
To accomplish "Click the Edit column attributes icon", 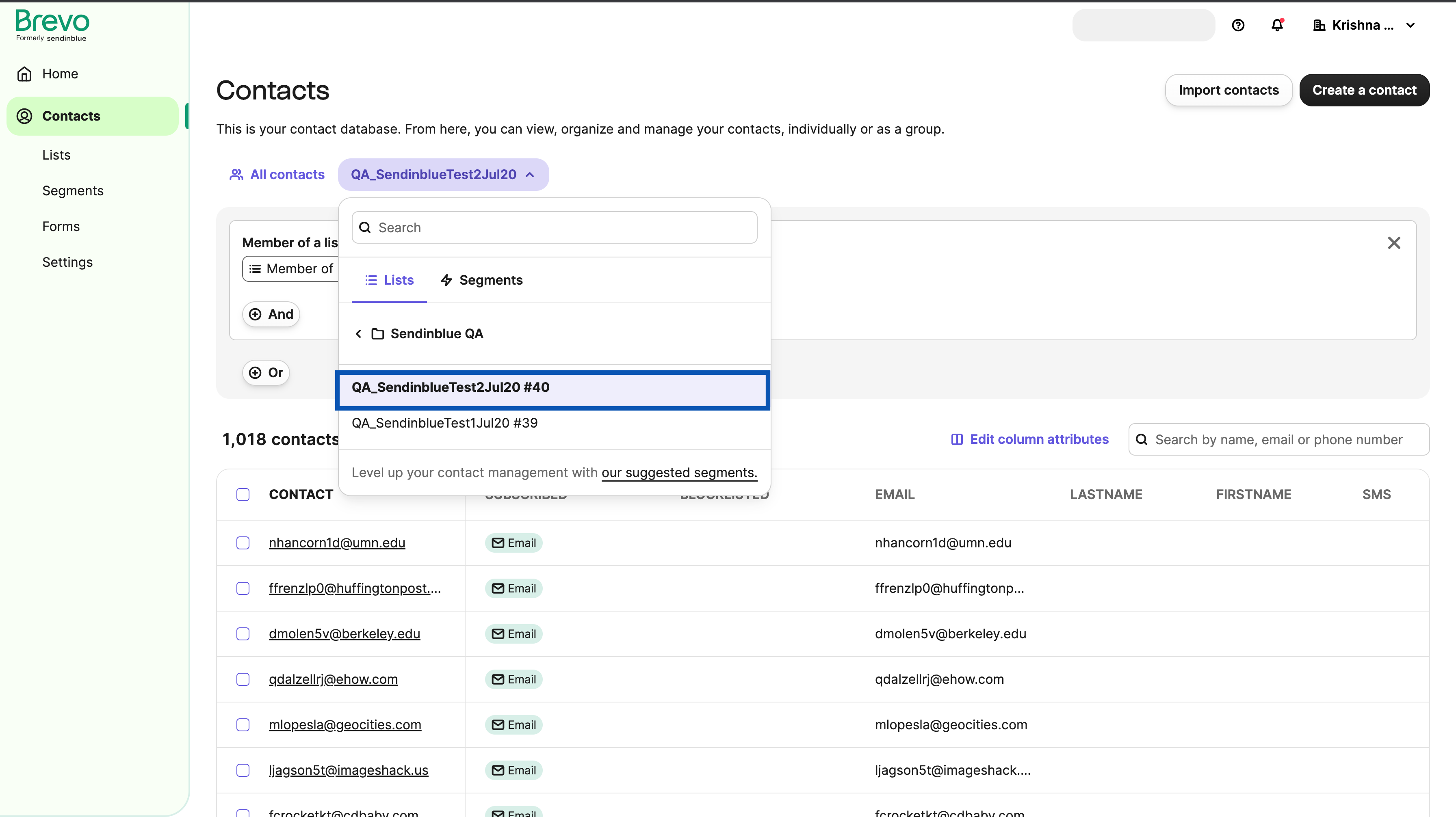I will [957, 440].
